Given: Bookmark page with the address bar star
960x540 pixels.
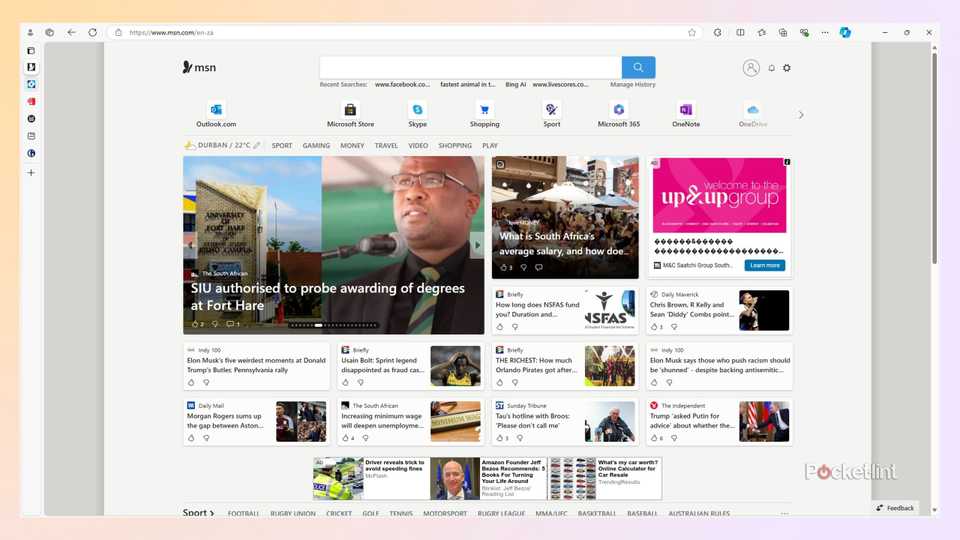Looking at the screenshot, I should [692, 32].
